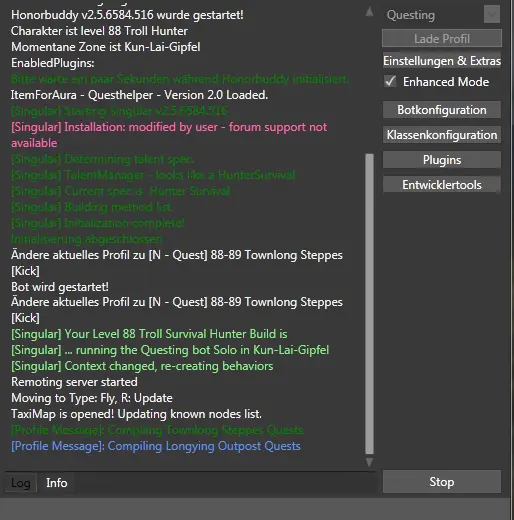Switch to the Log tab
514x520 pixels.
click(21, 483)
